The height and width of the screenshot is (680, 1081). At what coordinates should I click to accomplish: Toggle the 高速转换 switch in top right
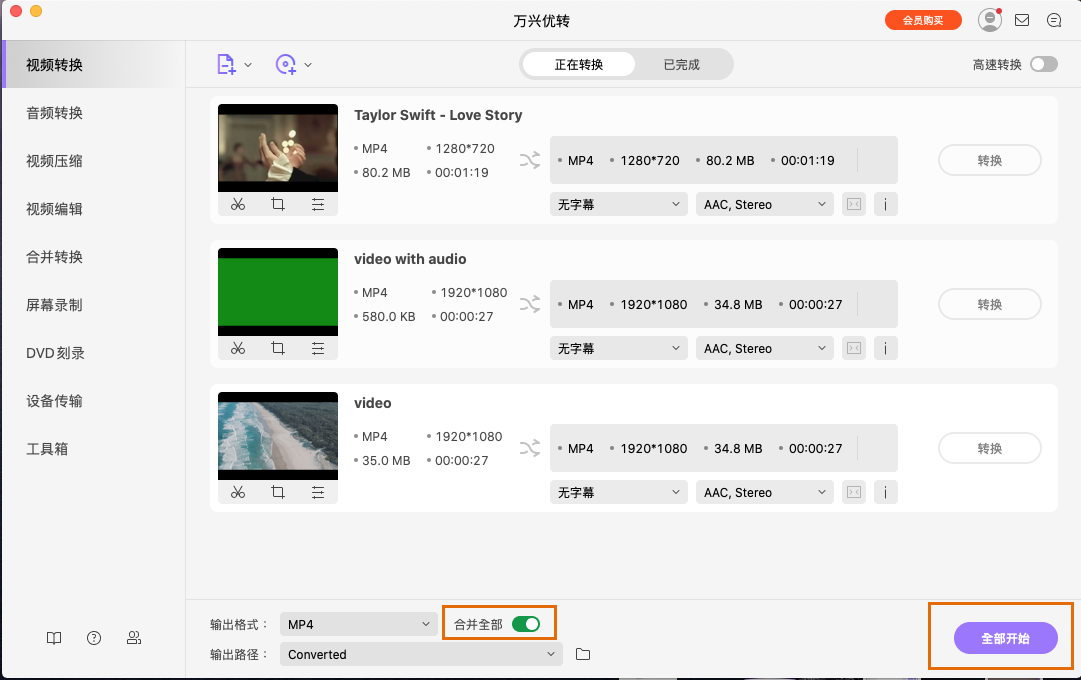point(1044,62)
